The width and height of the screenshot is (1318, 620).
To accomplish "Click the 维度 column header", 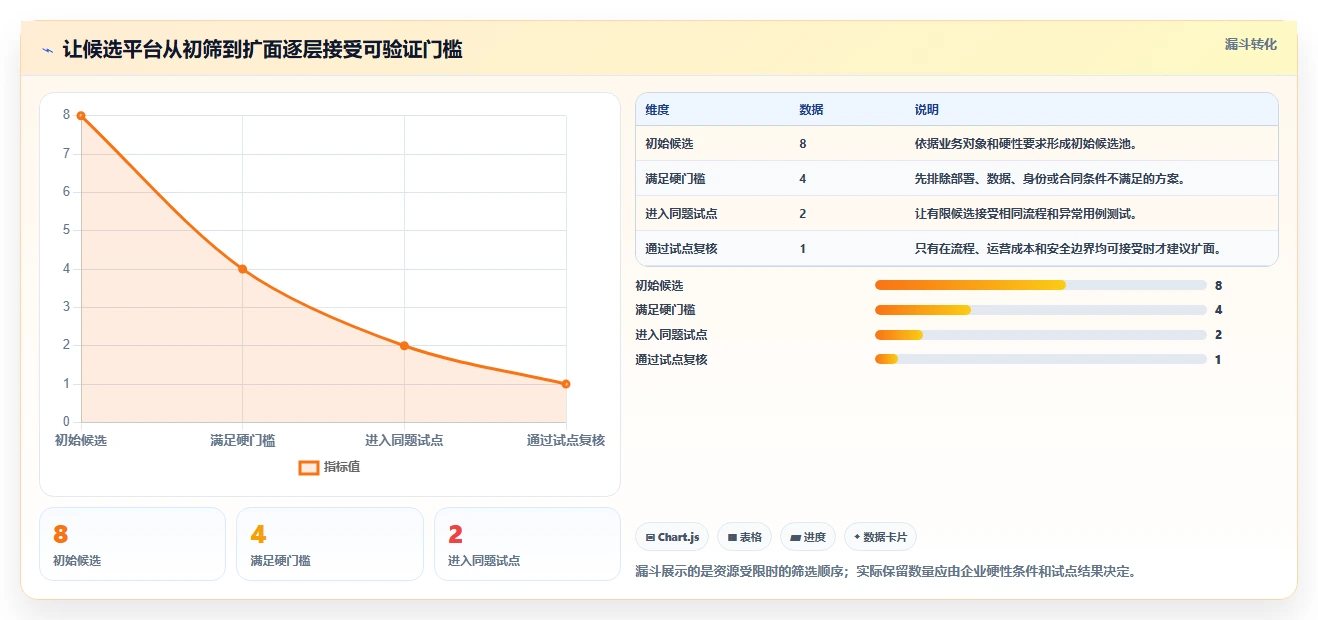I will pyautogui.click(x=658, y=110).
